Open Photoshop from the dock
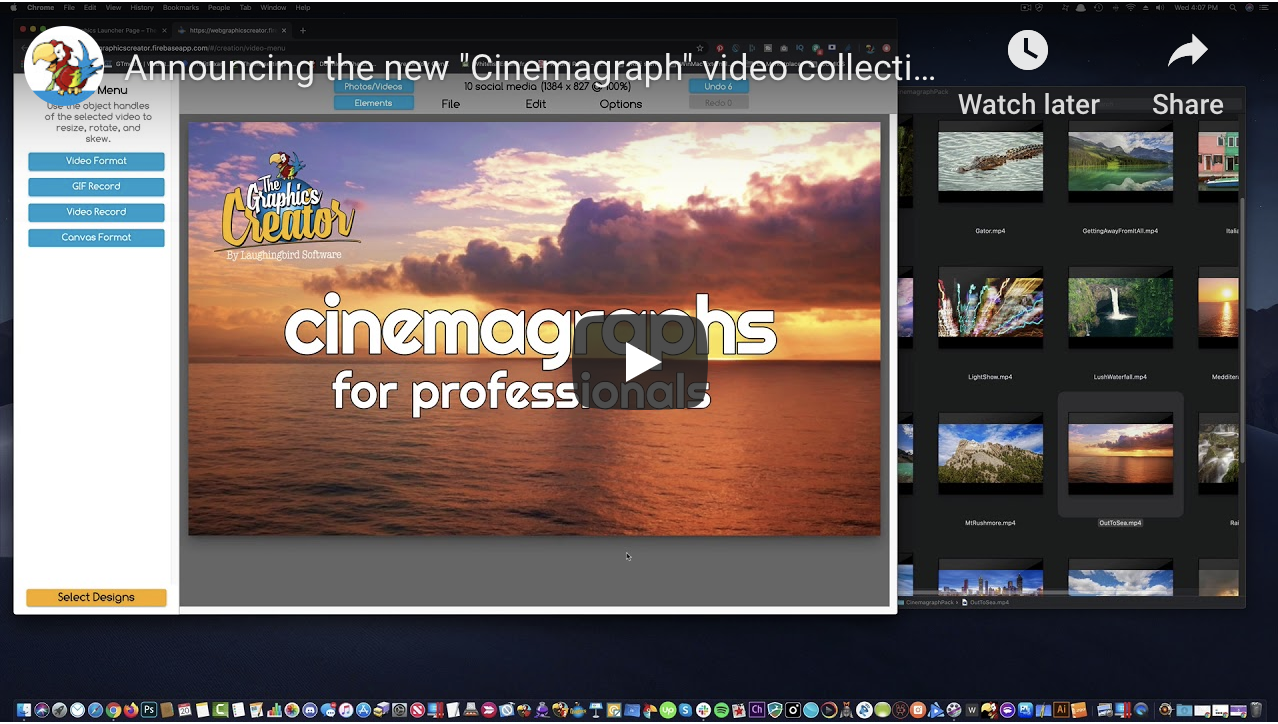Image resolution: width=1278 pixels, height=724 pixels. (149, 710)
